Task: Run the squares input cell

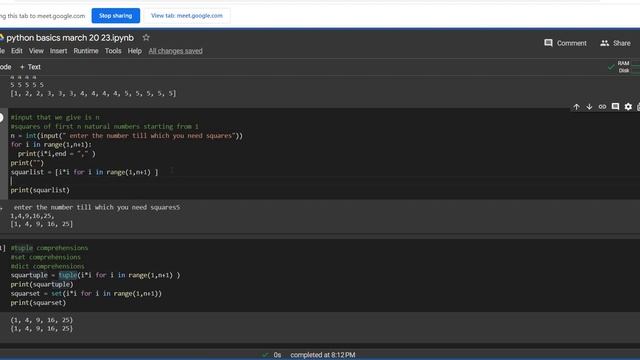Action: (1, 118)
